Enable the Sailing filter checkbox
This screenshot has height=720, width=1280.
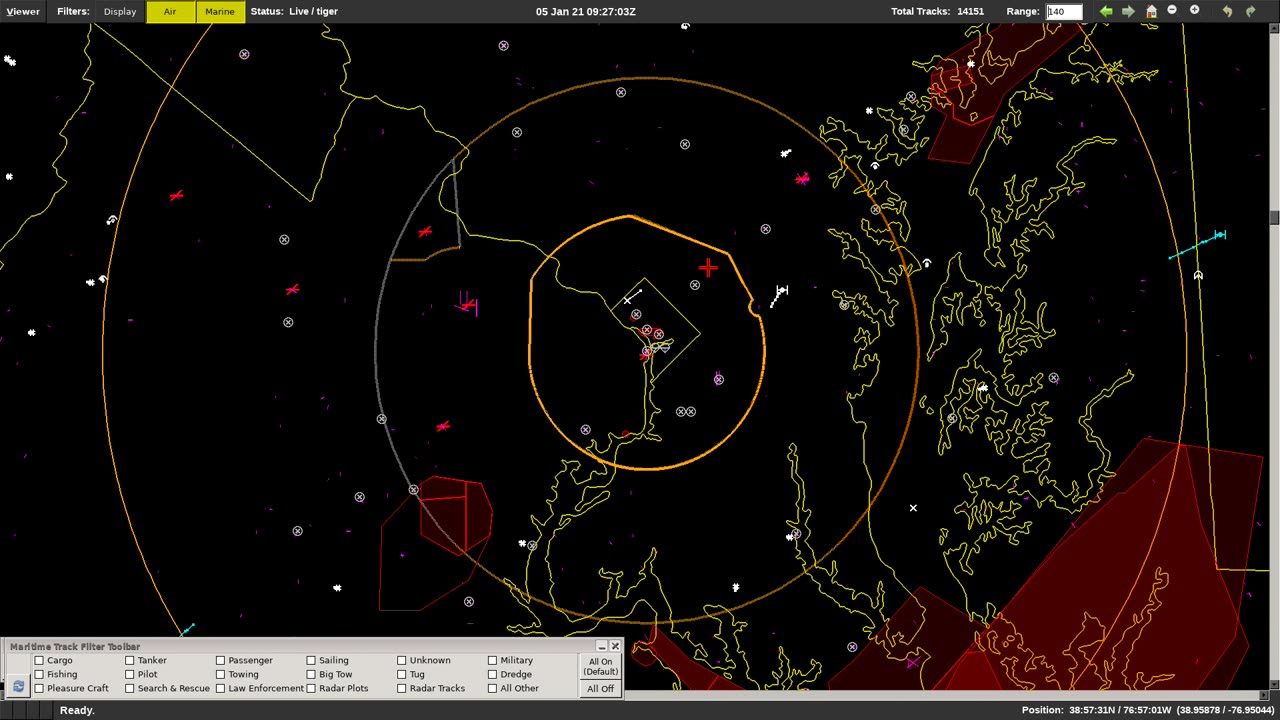point(311,660)
